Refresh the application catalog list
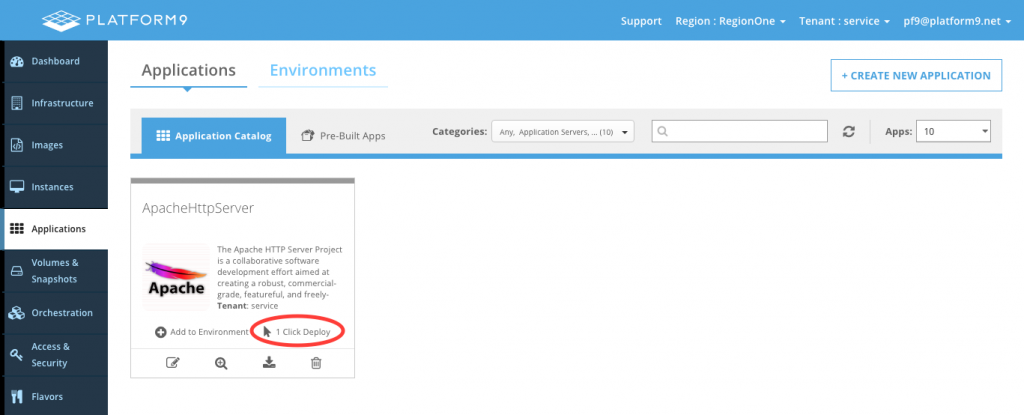The width and height of the screenshot is (1024, 415). click(x=849, y=132)
